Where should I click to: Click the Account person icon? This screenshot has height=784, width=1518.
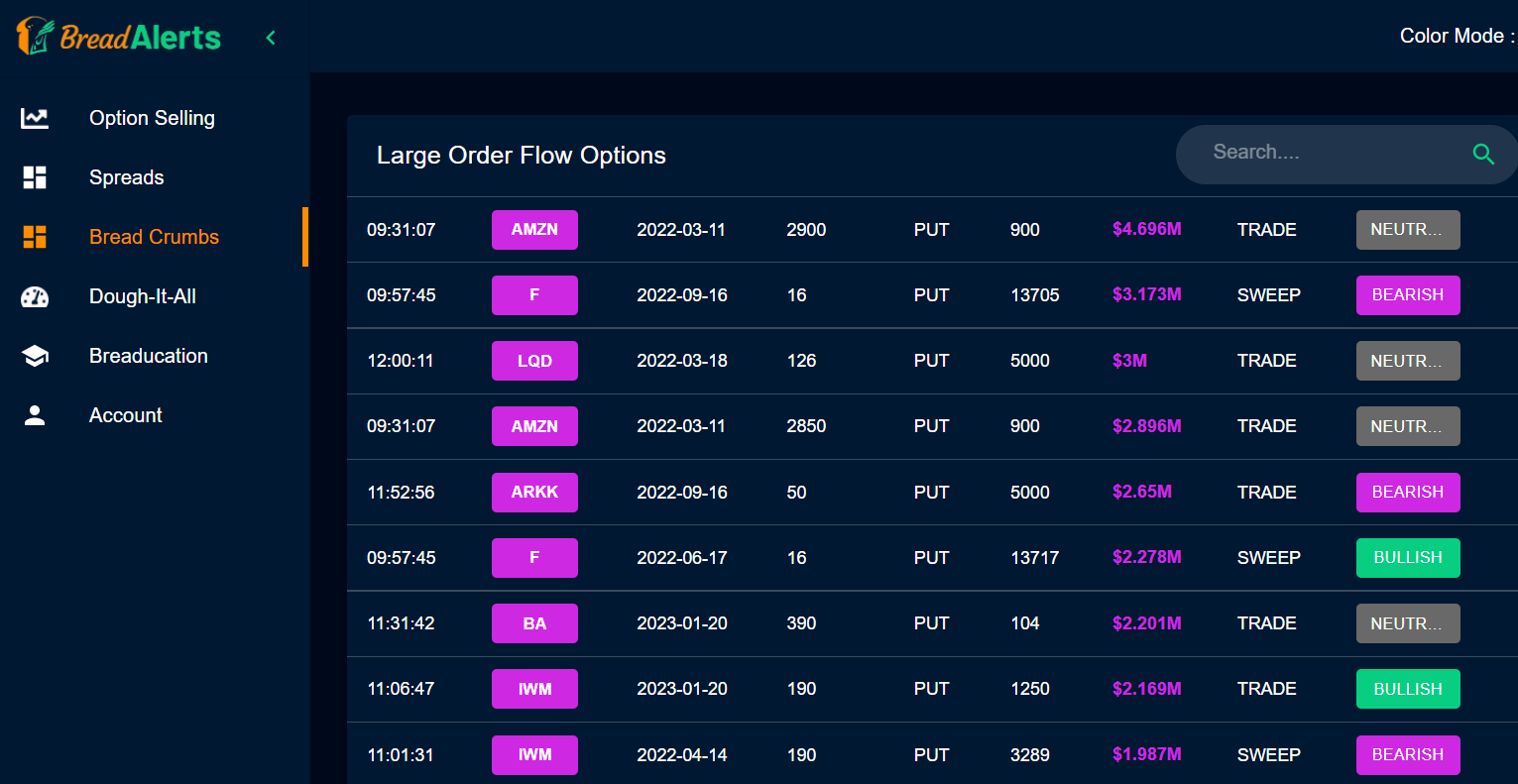(35, 415)
